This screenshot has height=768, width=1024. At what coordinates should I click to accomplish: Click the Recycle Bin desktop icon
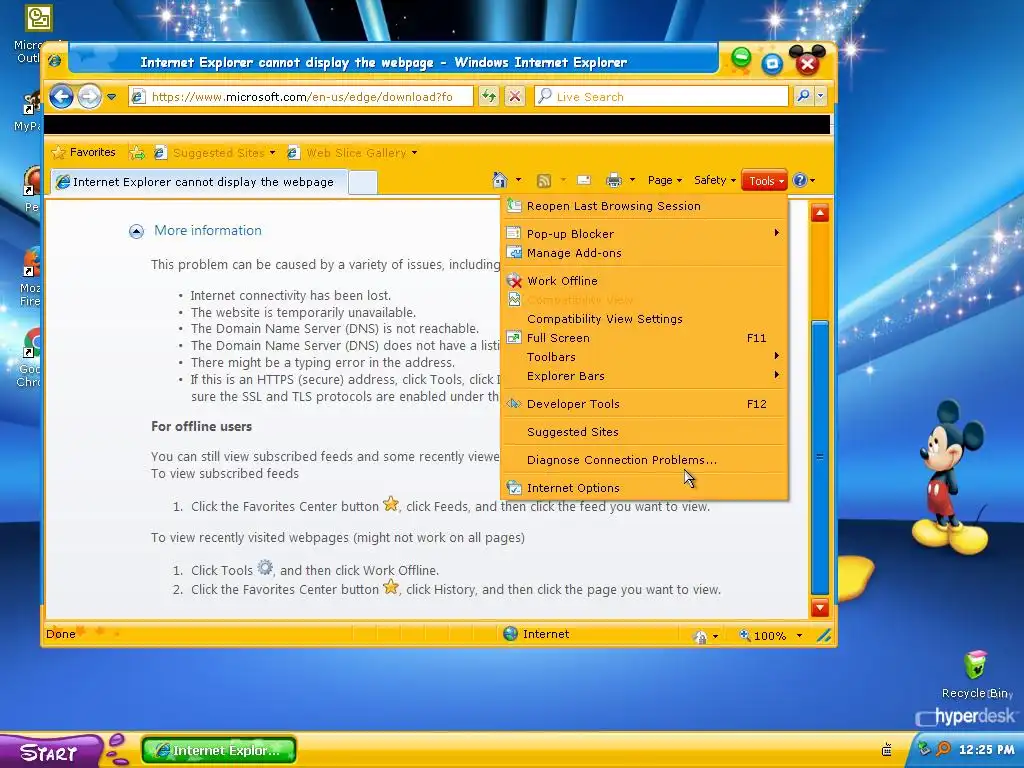click(976, 675)
